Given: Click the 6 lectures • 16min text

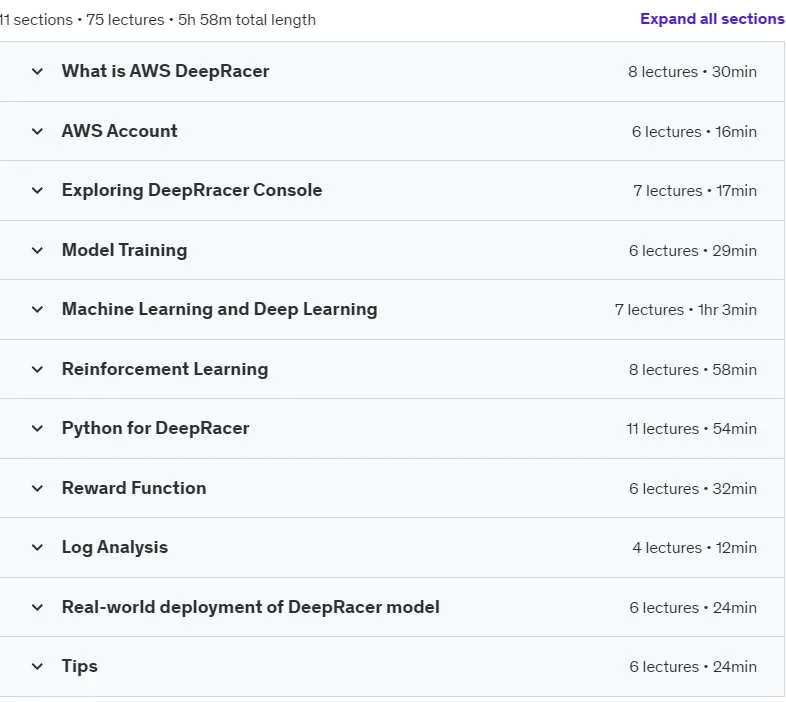Looking at the screenshot, I should [x=694, y=132].
